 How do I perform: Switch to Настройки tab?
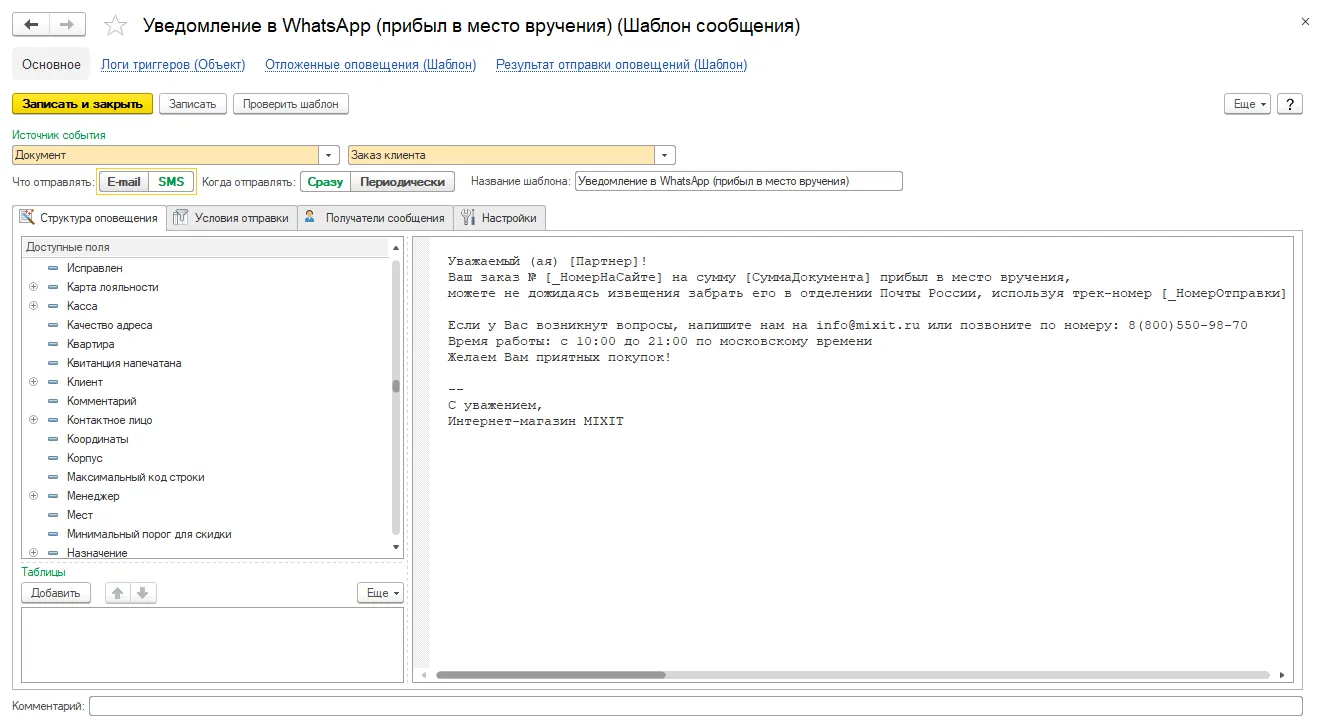(499, 218)
